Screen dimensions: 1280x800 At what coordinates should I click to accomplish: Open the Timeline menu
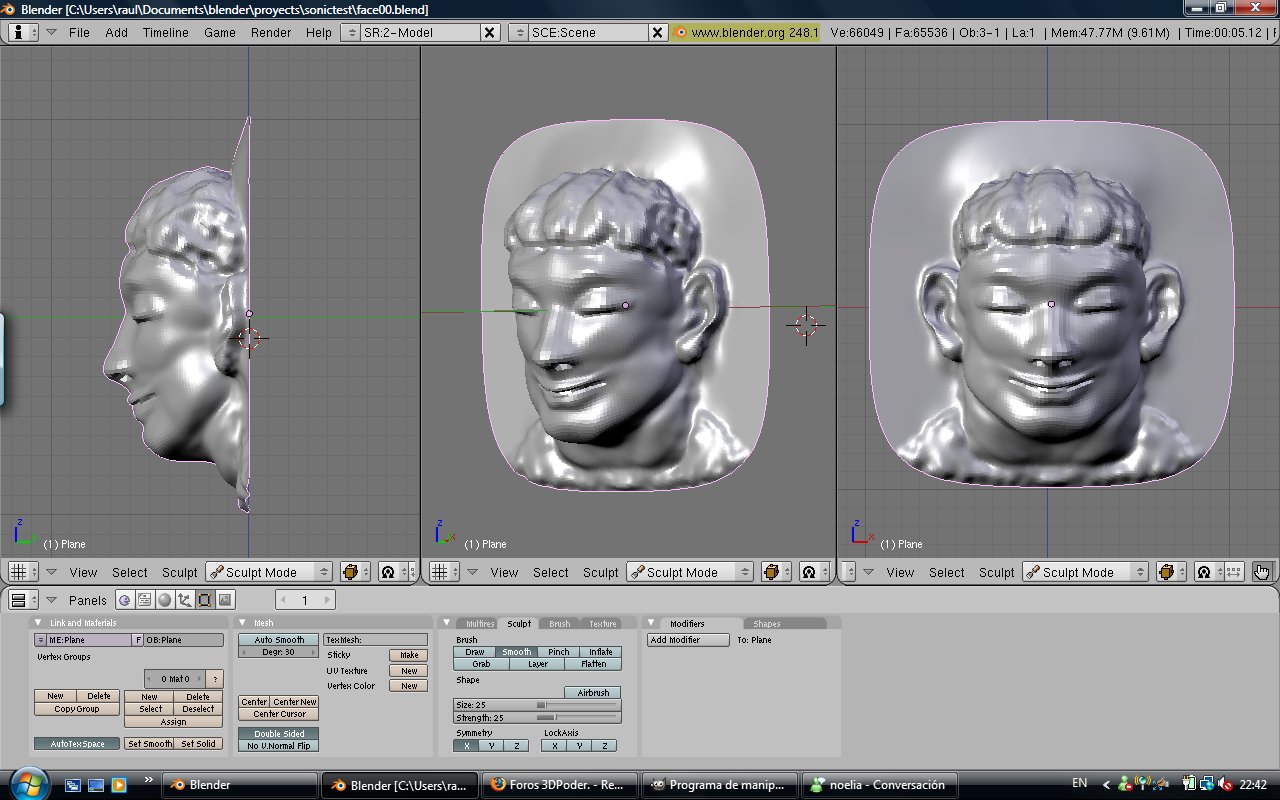click(x=166, y=32)
